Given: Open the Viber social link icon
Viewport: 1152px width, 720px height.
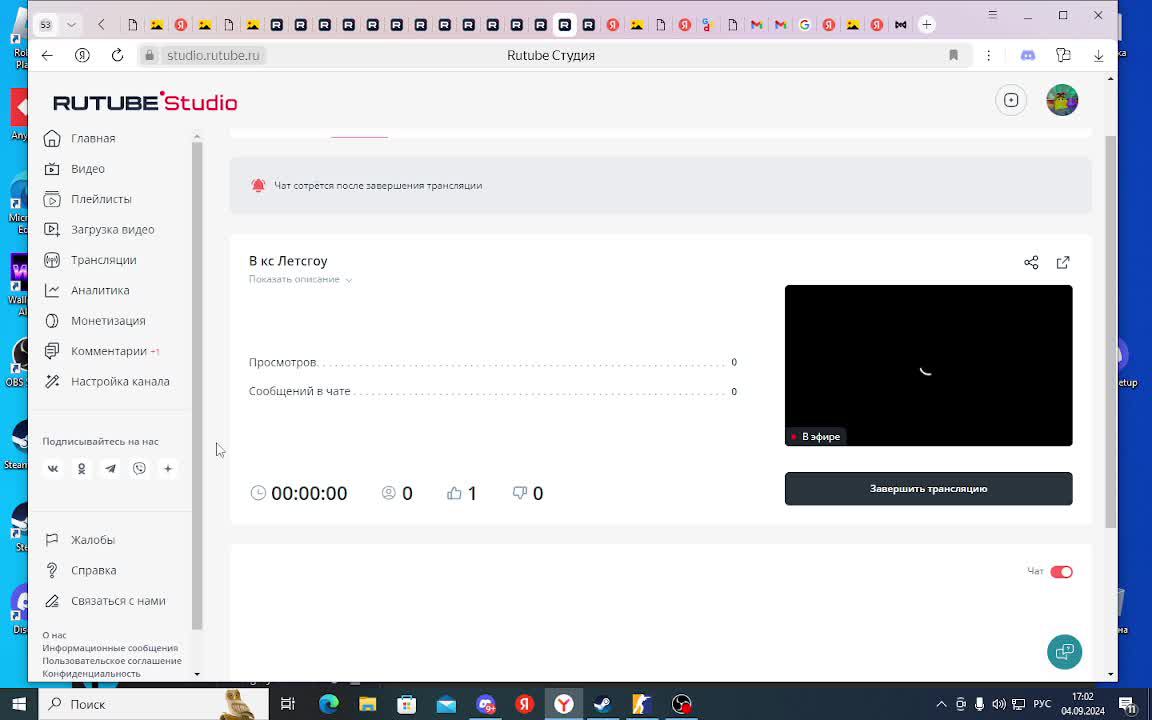Looking at the screenshot, I should 139,469.
